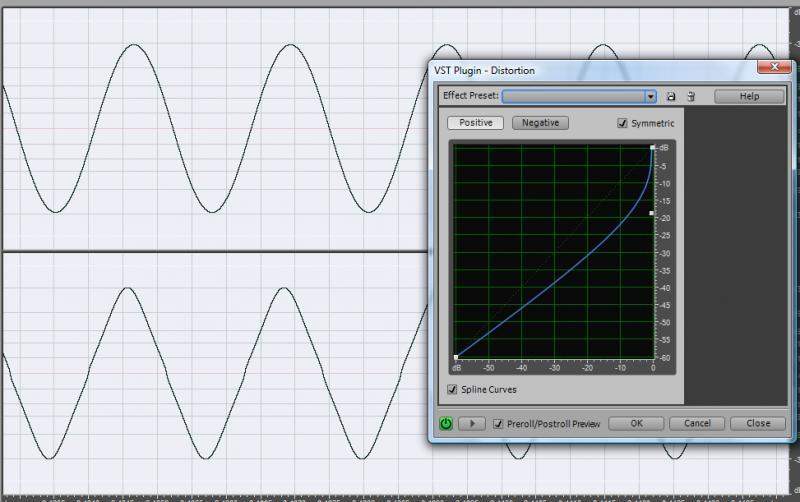The height and width of the screenshot is (502, 800).
Task: Select the bottom-left curve control point
Action: click(456, 357)
